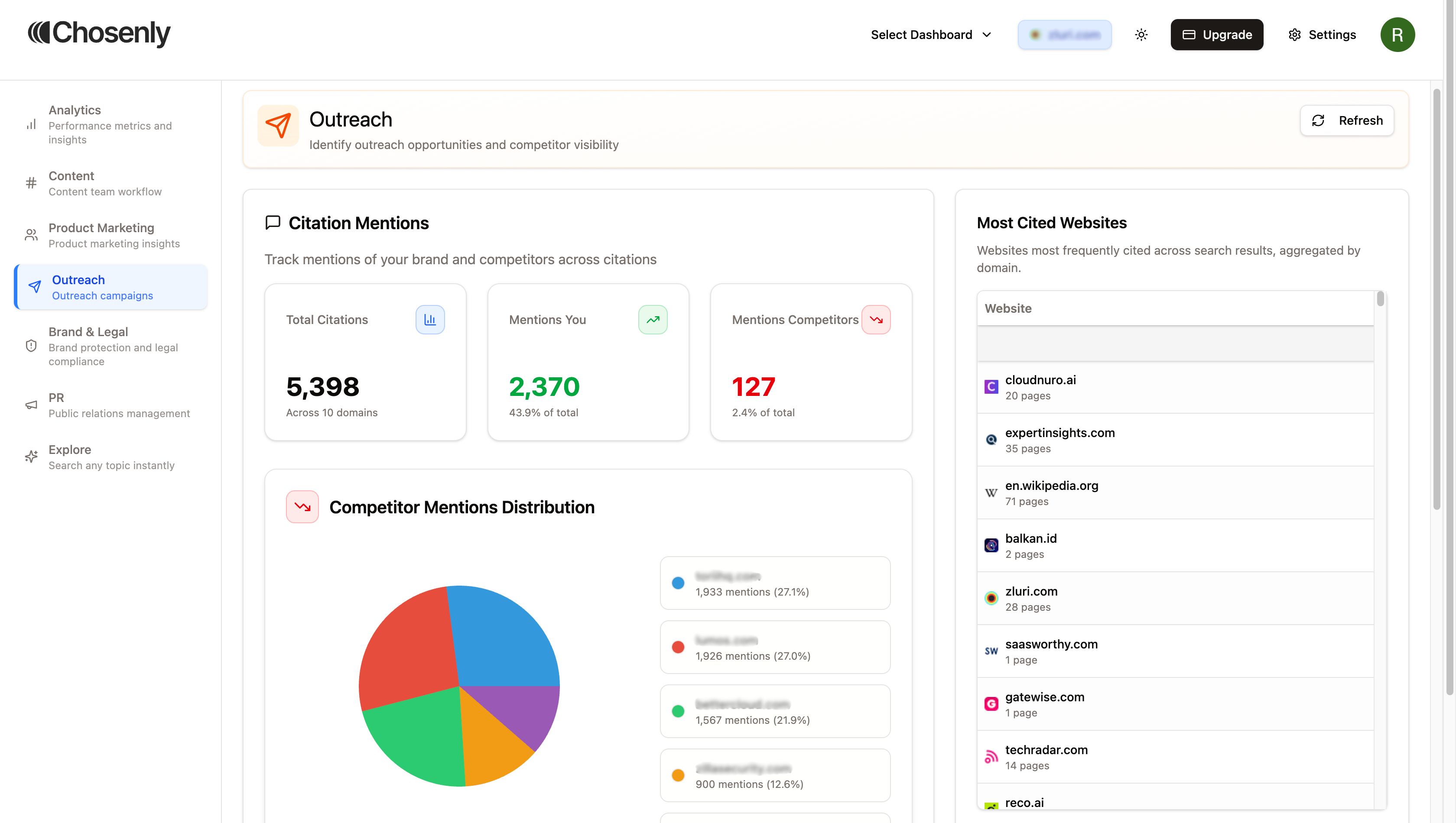1456x823 pixels.
Task: Click the red legend dot for 1,926 mentions
Action: point(678,647)
